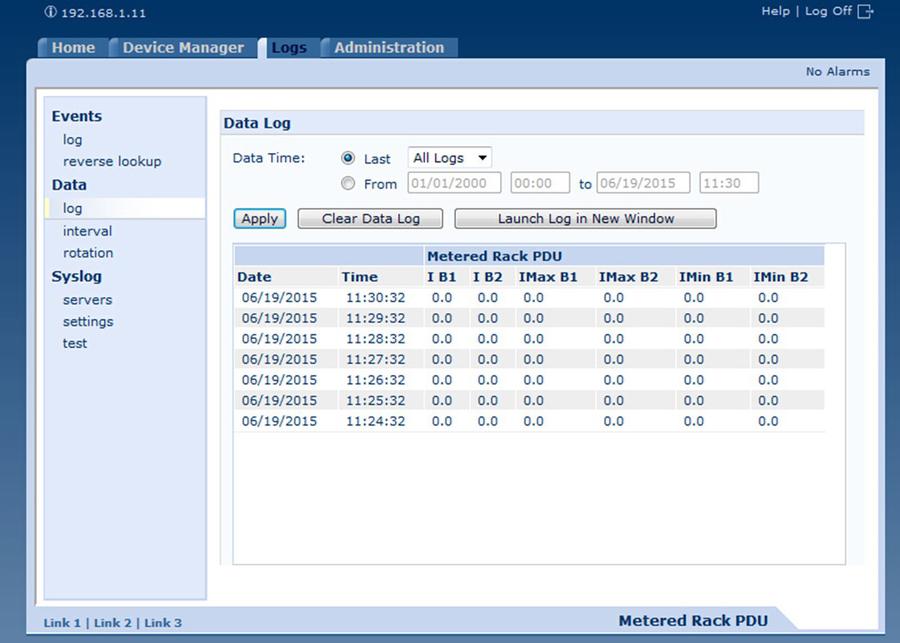Launch Log in New Window
900x643 pixels.
[x=585, y=219]
